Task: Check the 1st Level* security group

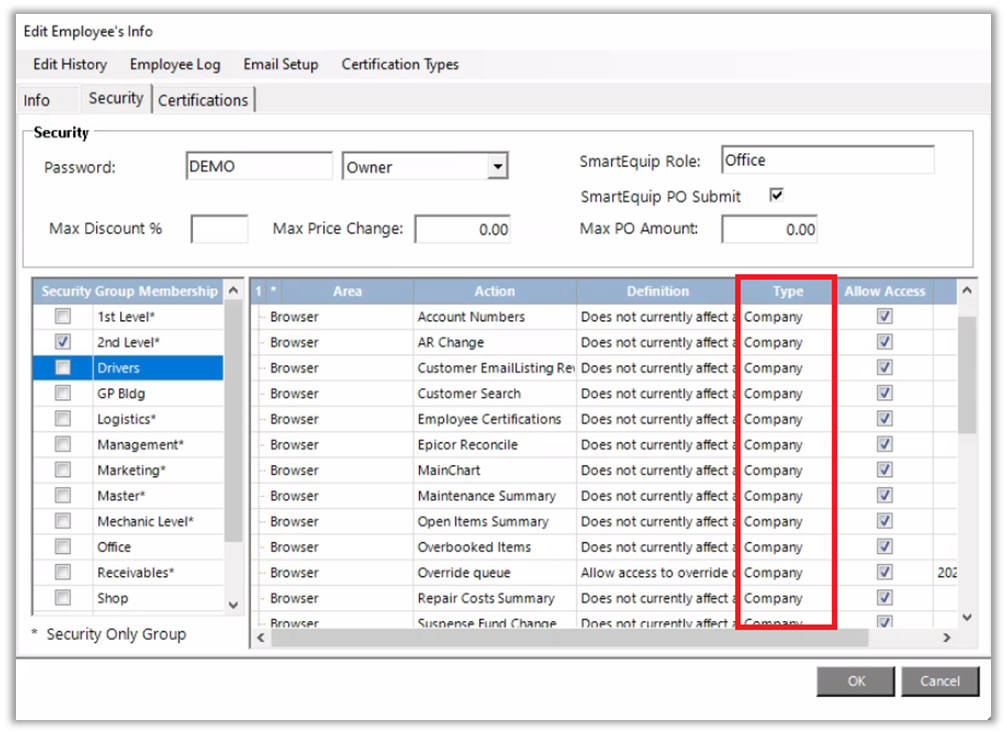Action: click(x=63, y=317)
